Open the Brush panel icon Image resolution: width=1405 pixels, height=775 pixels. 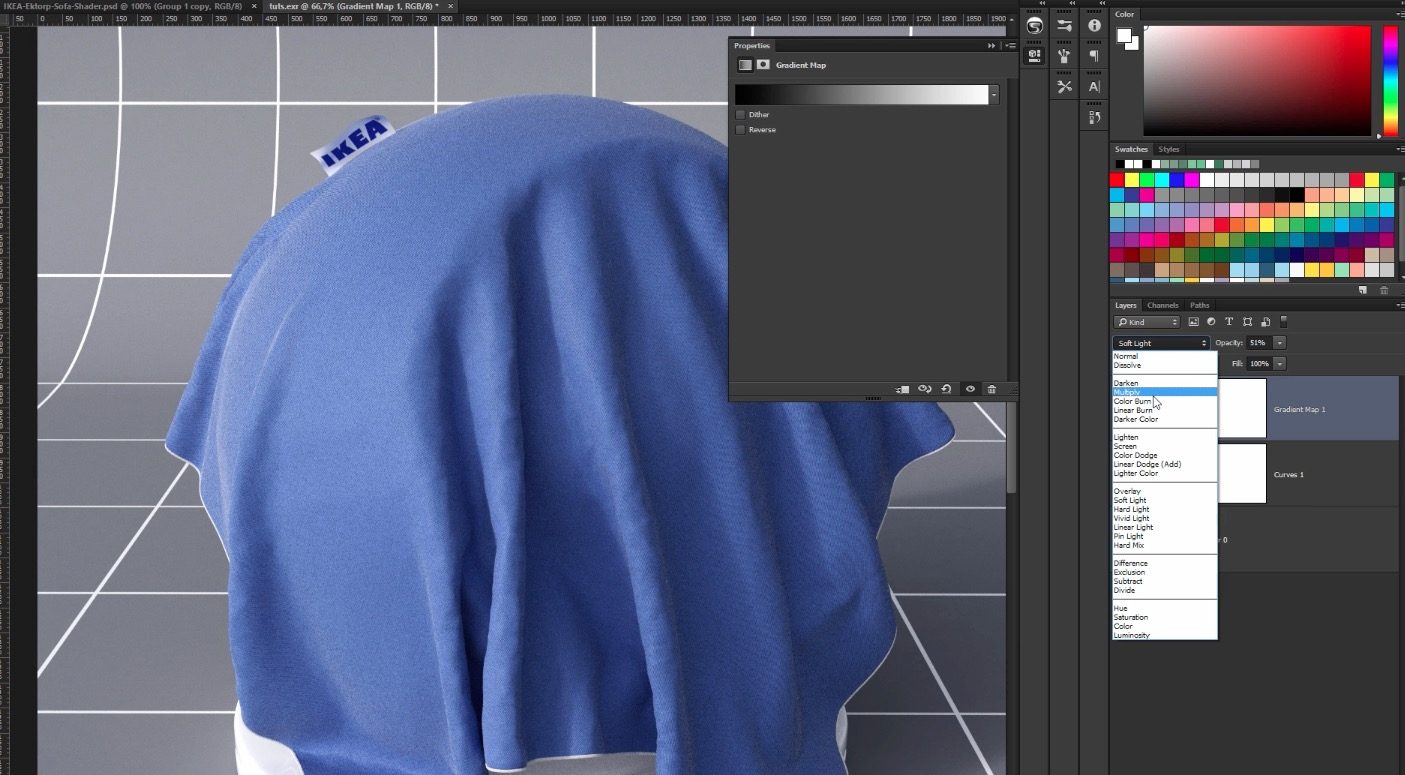click(x=1064, y=56)
